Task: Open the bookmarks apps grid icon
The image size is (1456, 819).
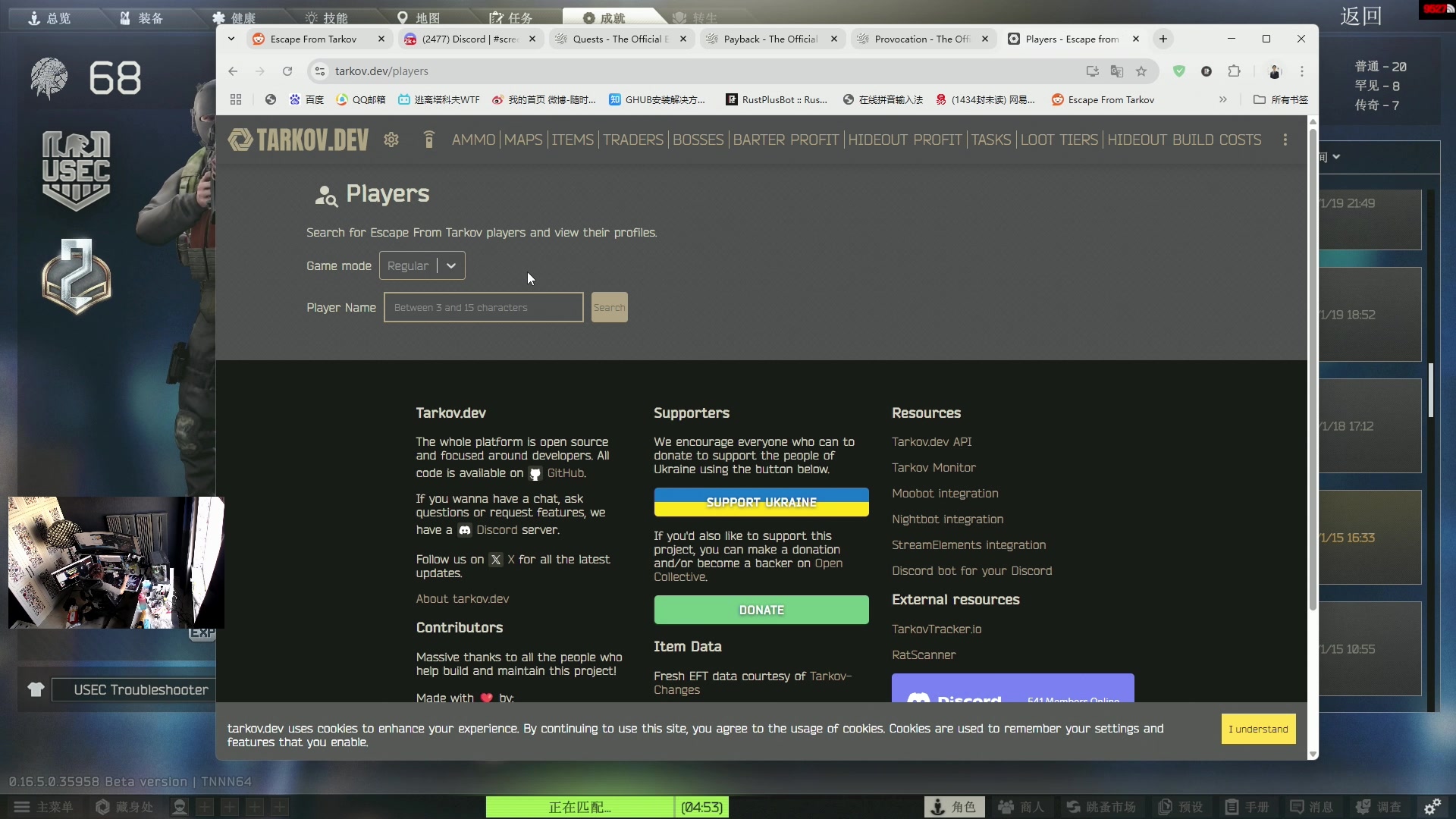Action: tap(236, 99)
